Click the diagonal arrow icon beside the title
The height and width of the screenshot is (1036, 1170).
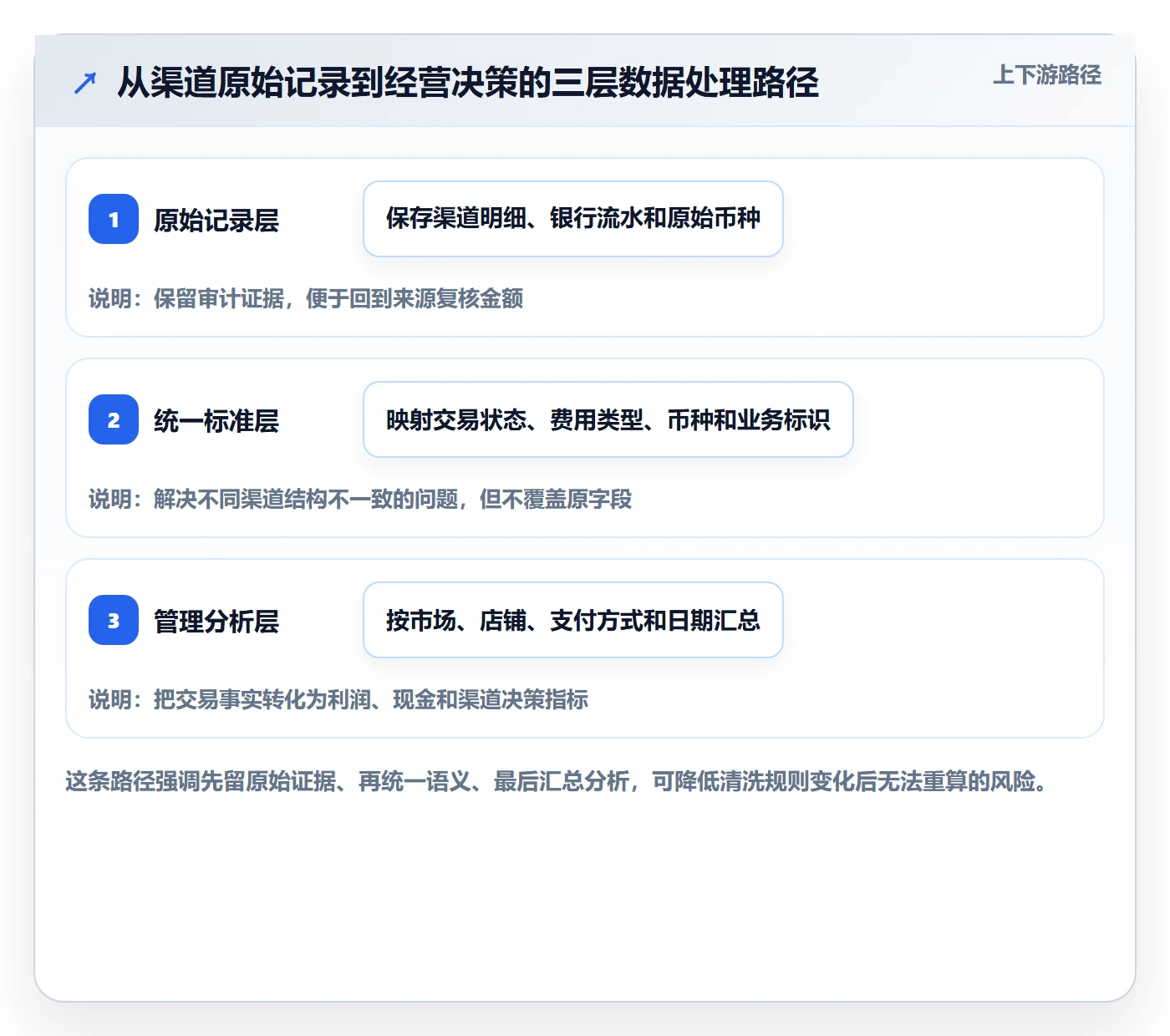[x=85, y=83]
